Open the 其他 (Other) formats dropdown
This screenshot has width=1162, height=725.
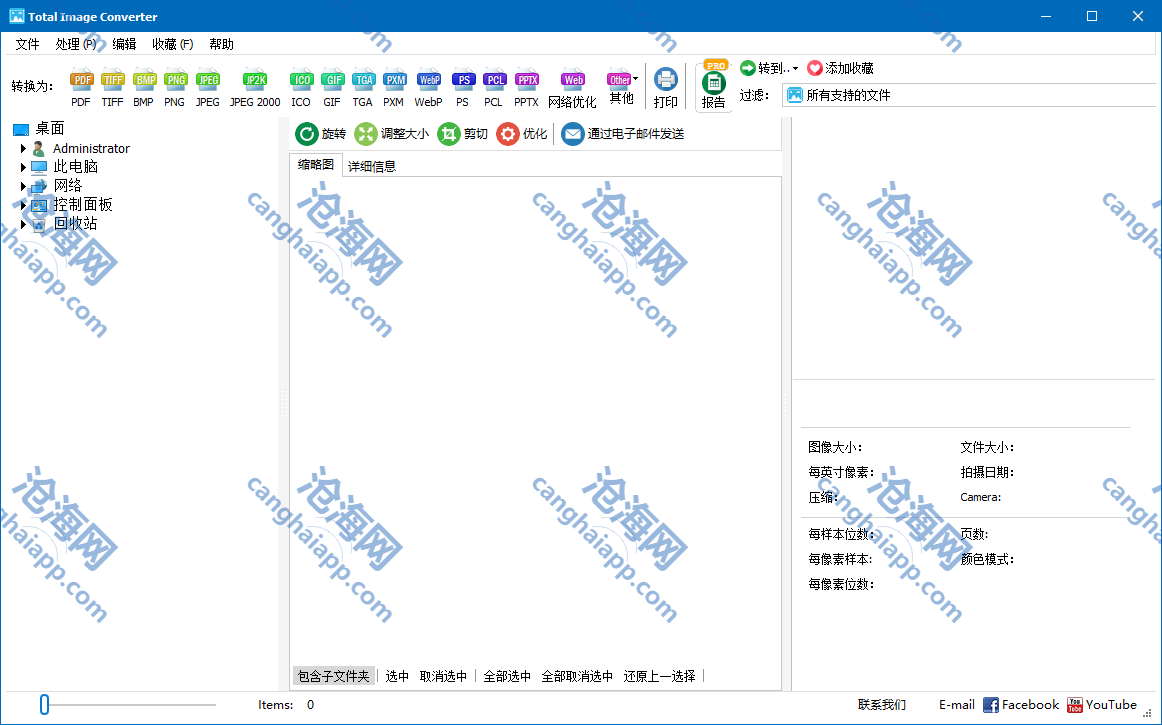pos(622,81)
